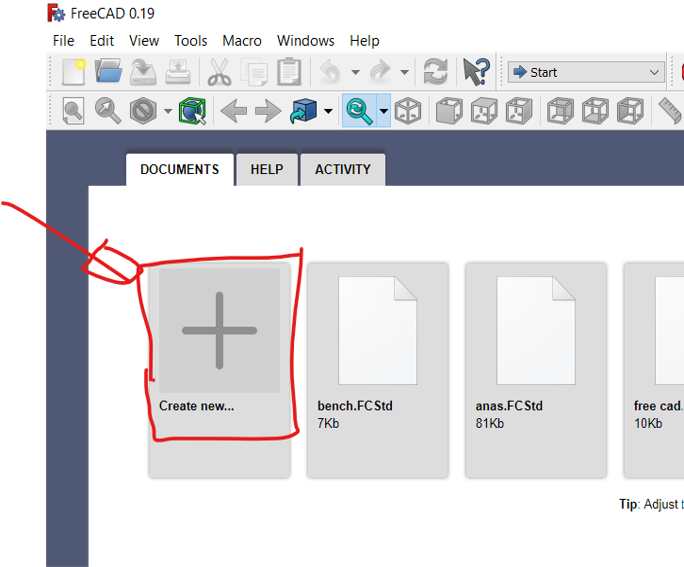684x567 pixels.
Task: Click the New document icon
Action: 73,72
